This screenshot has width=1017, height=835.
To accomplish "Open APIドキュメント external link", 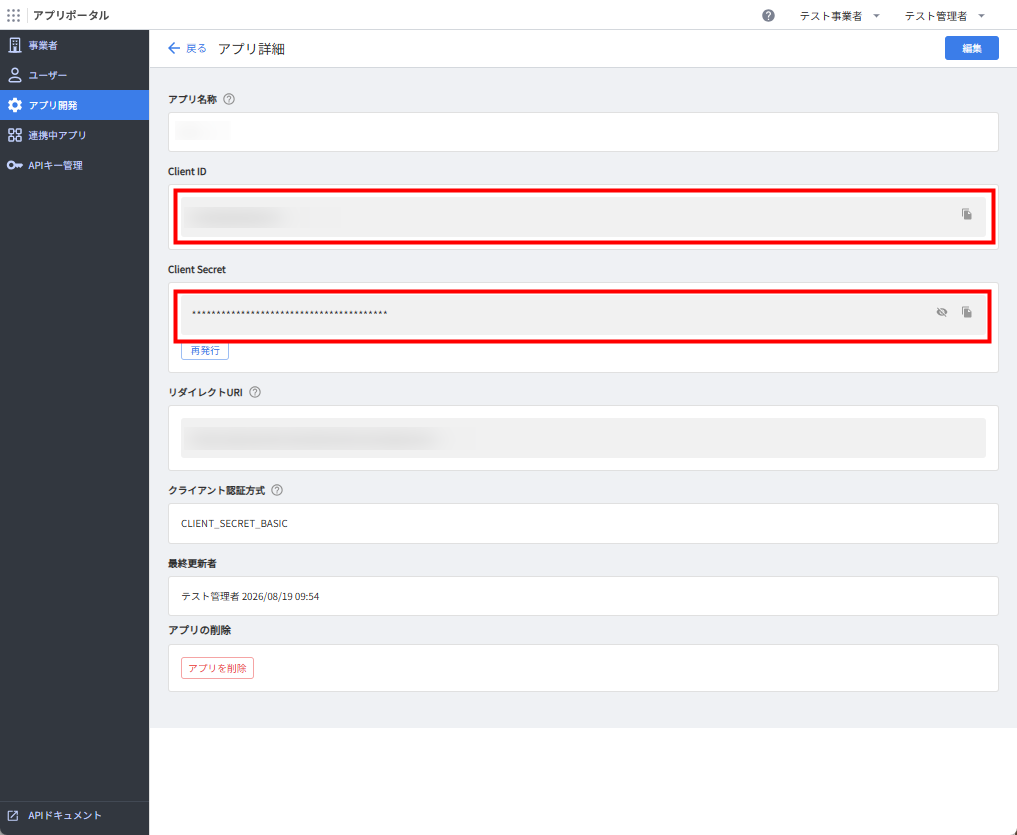I will [x=75, y=816].
